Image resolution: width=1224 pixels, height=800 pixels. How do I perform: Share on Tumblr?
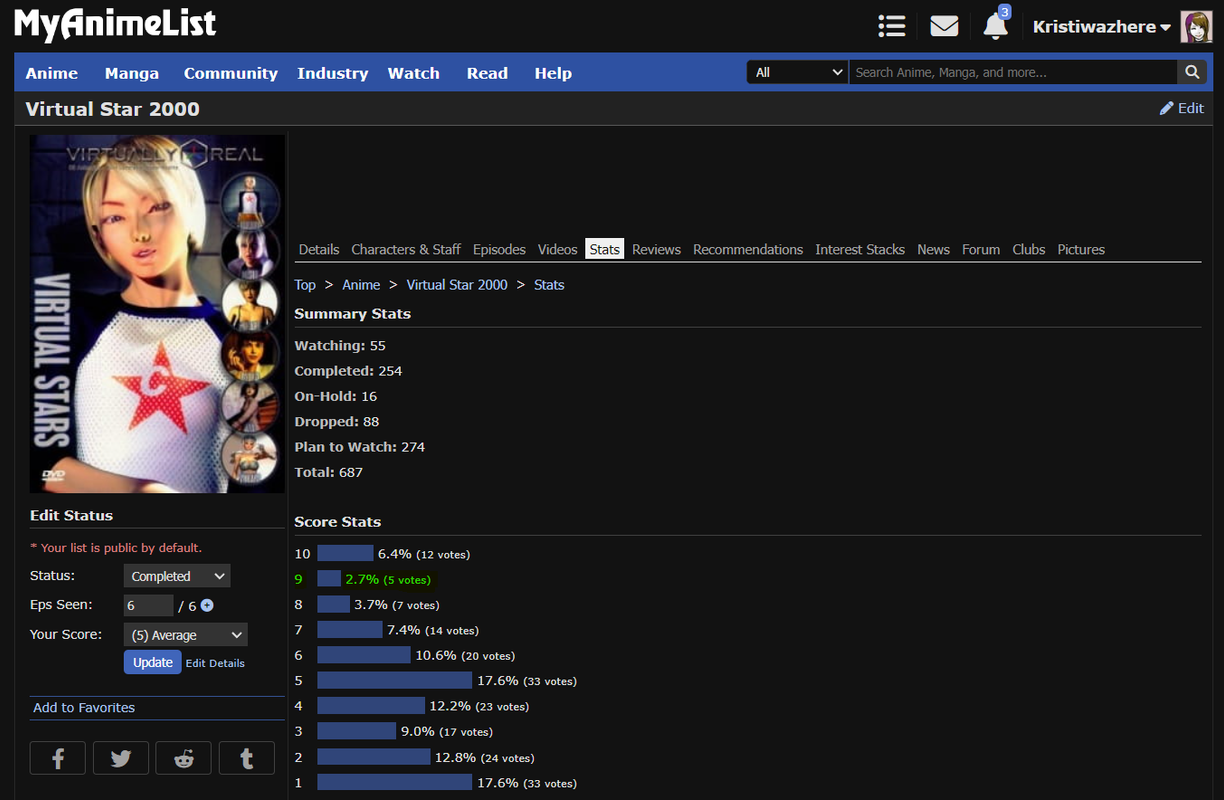247,758
